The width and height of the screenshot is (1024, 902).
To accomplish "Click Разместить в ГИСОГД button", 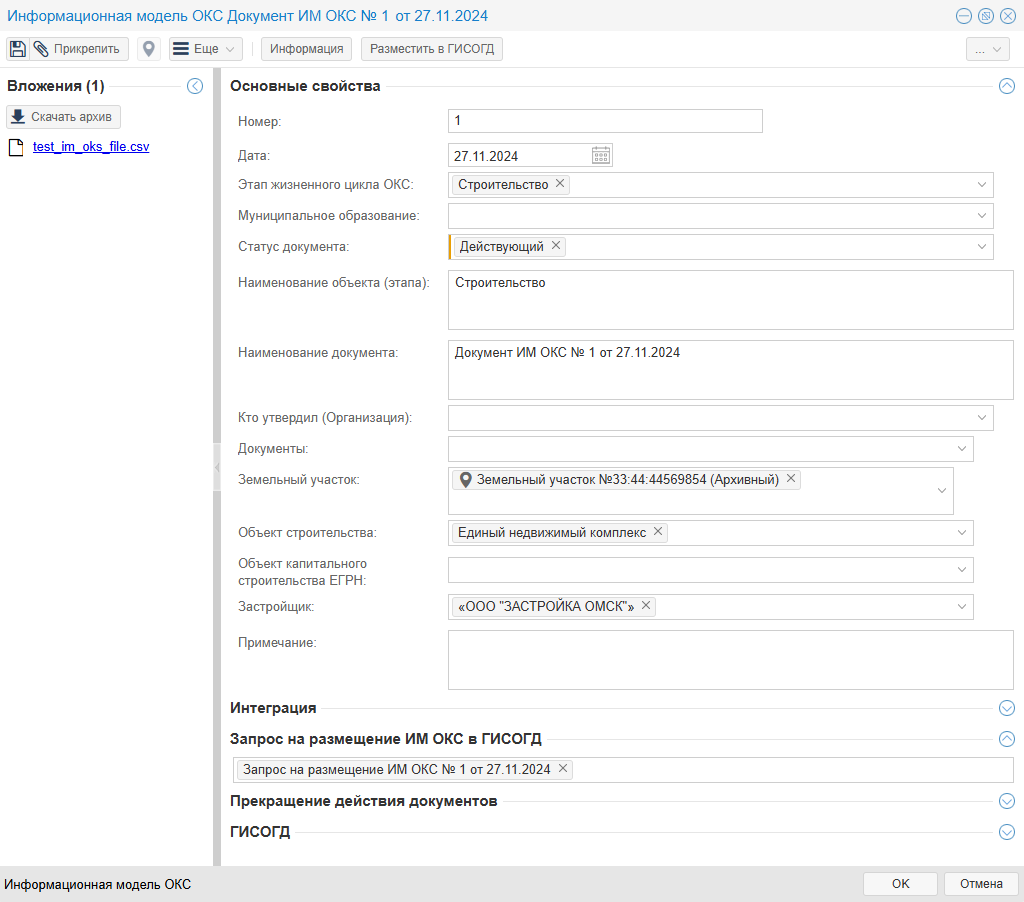I will pyautogui.click(x=432, y=49).
